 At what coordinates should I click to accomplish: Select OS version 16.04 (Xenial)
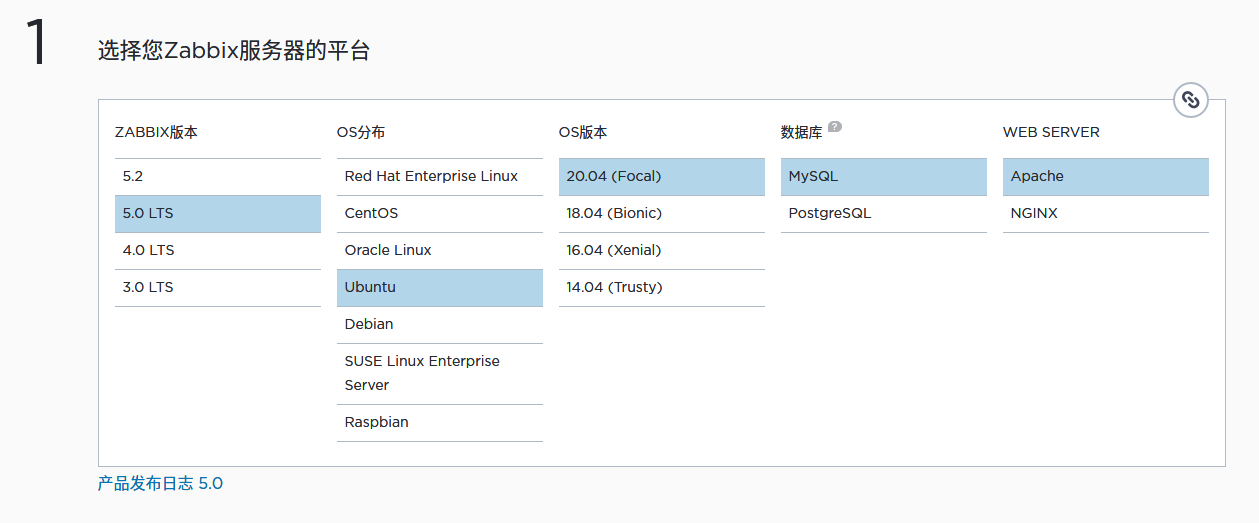point(662,250)
